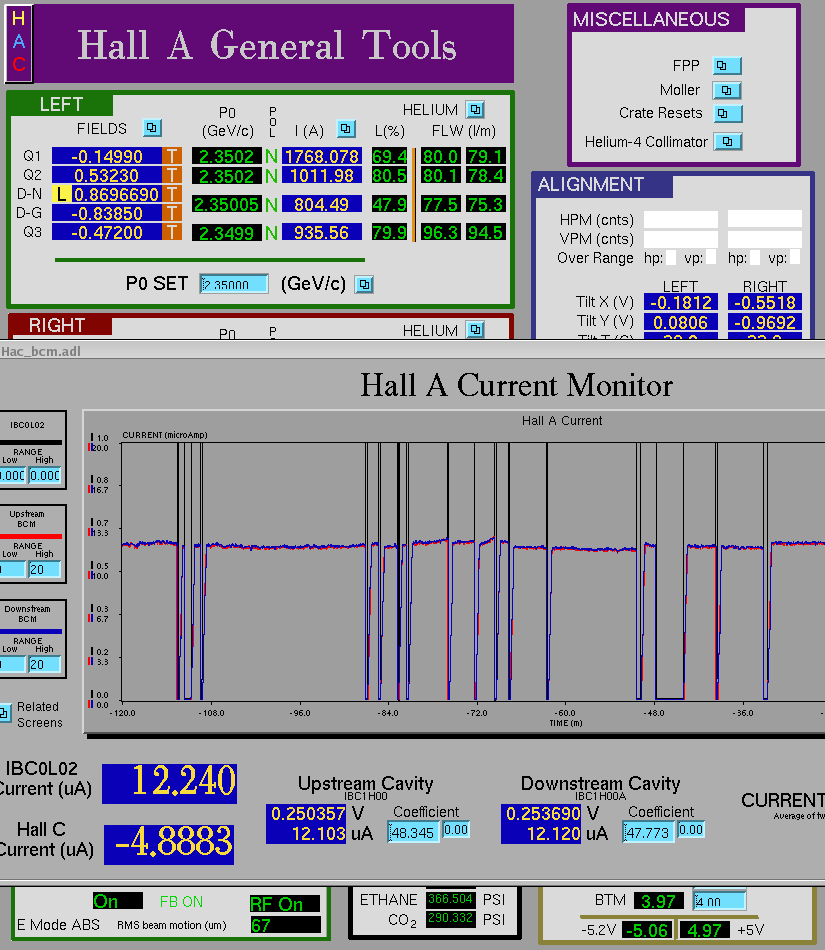Click the first HPM counts field
The image size is (825, 950).
click(681, 219)
